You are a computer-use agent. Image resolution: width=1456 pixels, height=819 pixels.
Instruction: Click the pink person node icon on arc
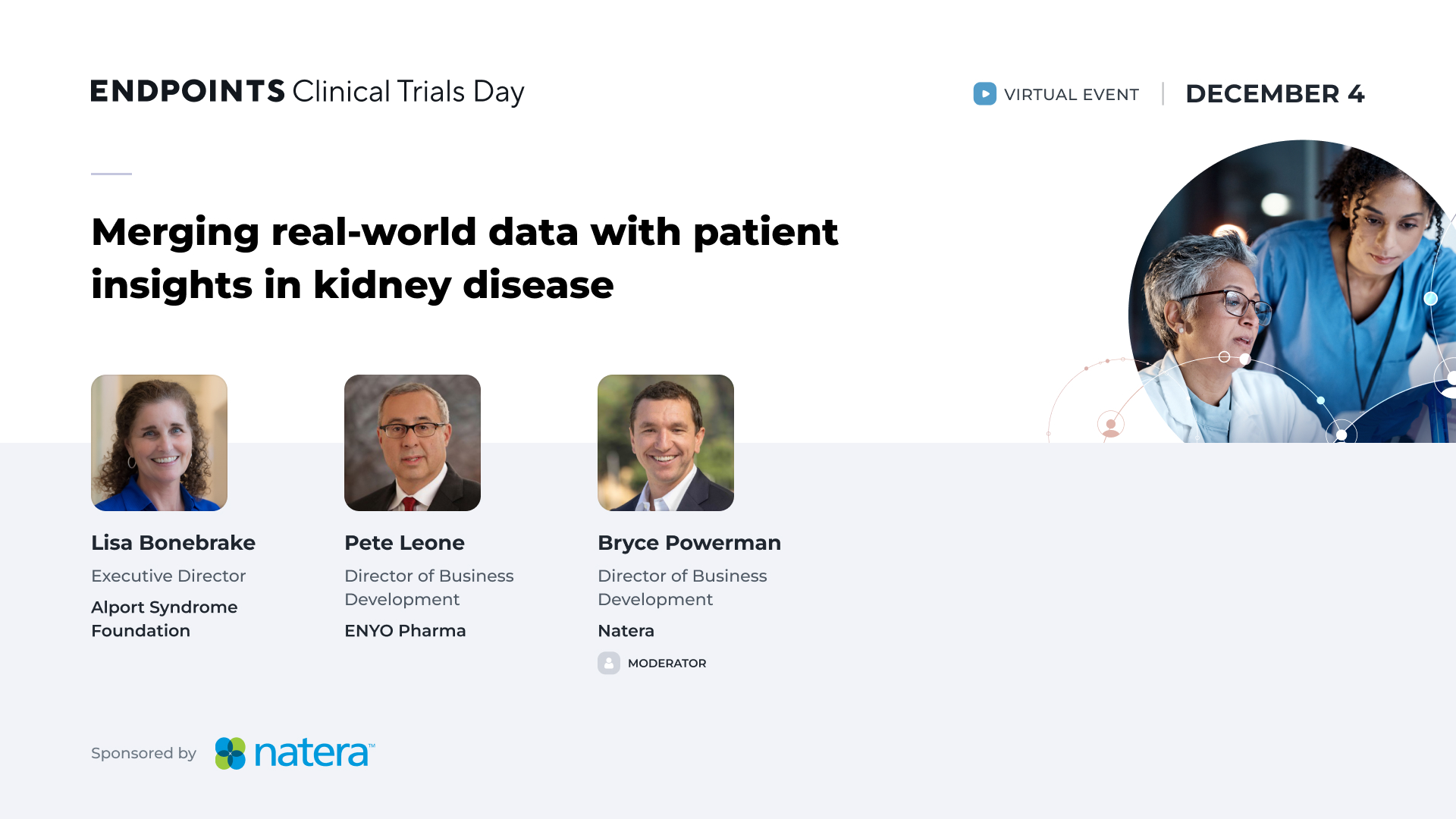pos(1110,425)
